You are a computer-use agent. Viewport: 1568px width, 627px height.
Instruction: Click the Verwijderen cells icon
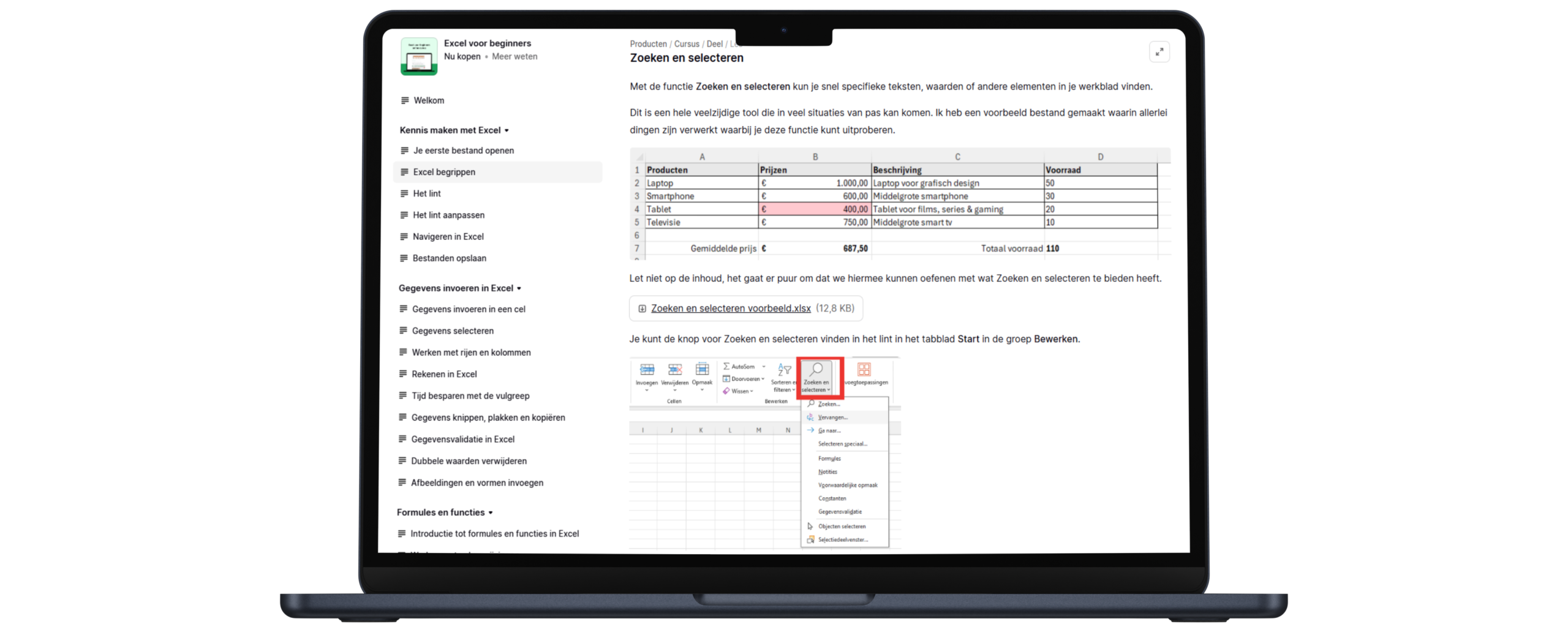pyautogui.click(x=674, y=369)
